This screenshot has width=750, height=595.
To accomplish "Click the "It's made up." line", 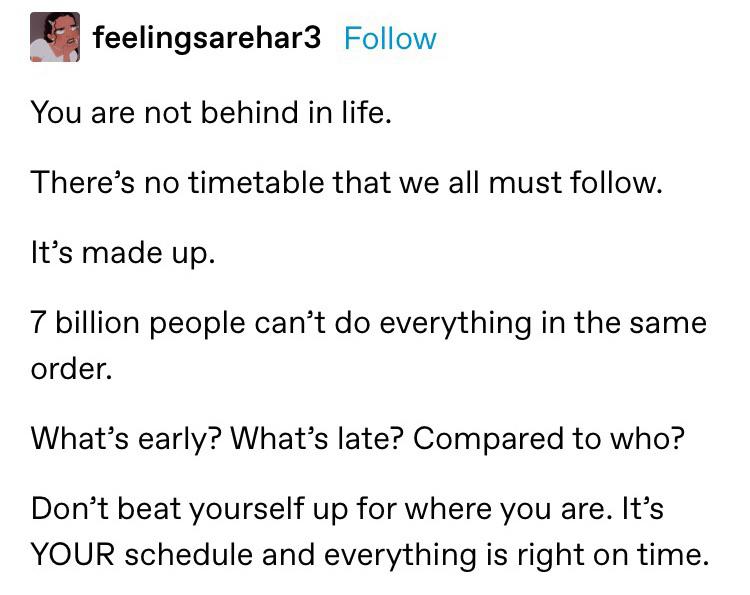I will pos(122,253).
